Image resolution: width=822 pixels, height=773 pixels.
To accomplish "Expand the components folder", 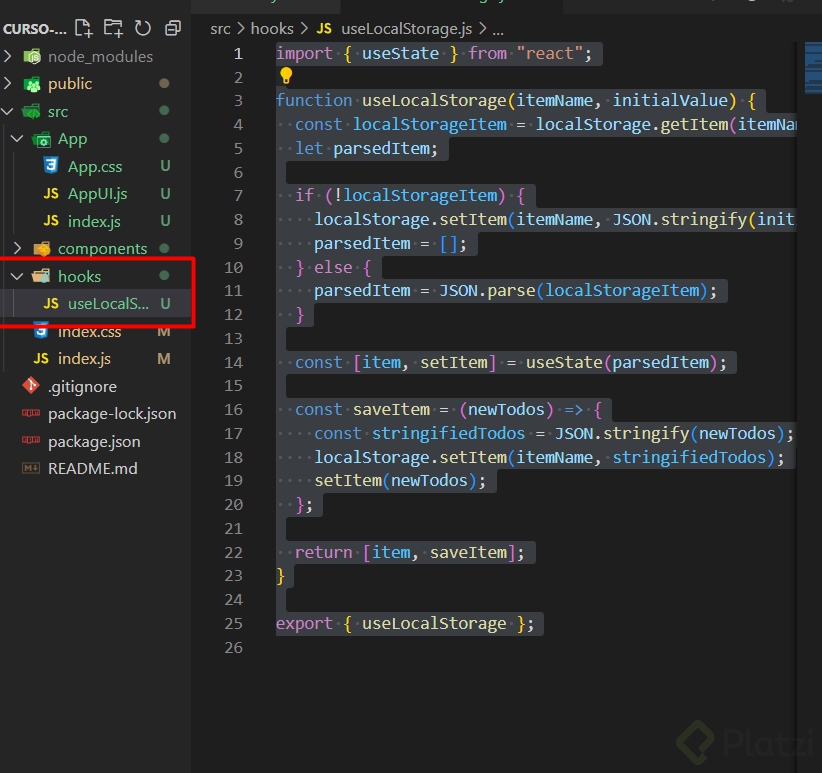I will click(x=19, y=248).
